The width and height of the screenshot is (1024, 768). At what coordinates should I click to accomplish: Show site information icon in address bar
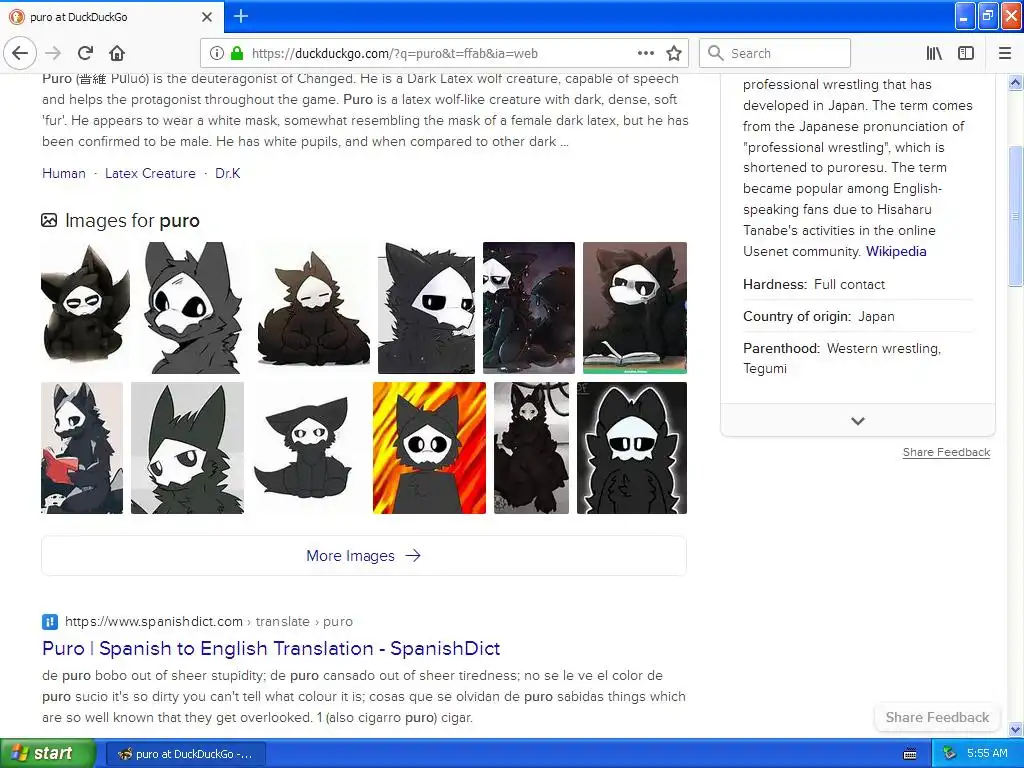click(x=217, y=54)
